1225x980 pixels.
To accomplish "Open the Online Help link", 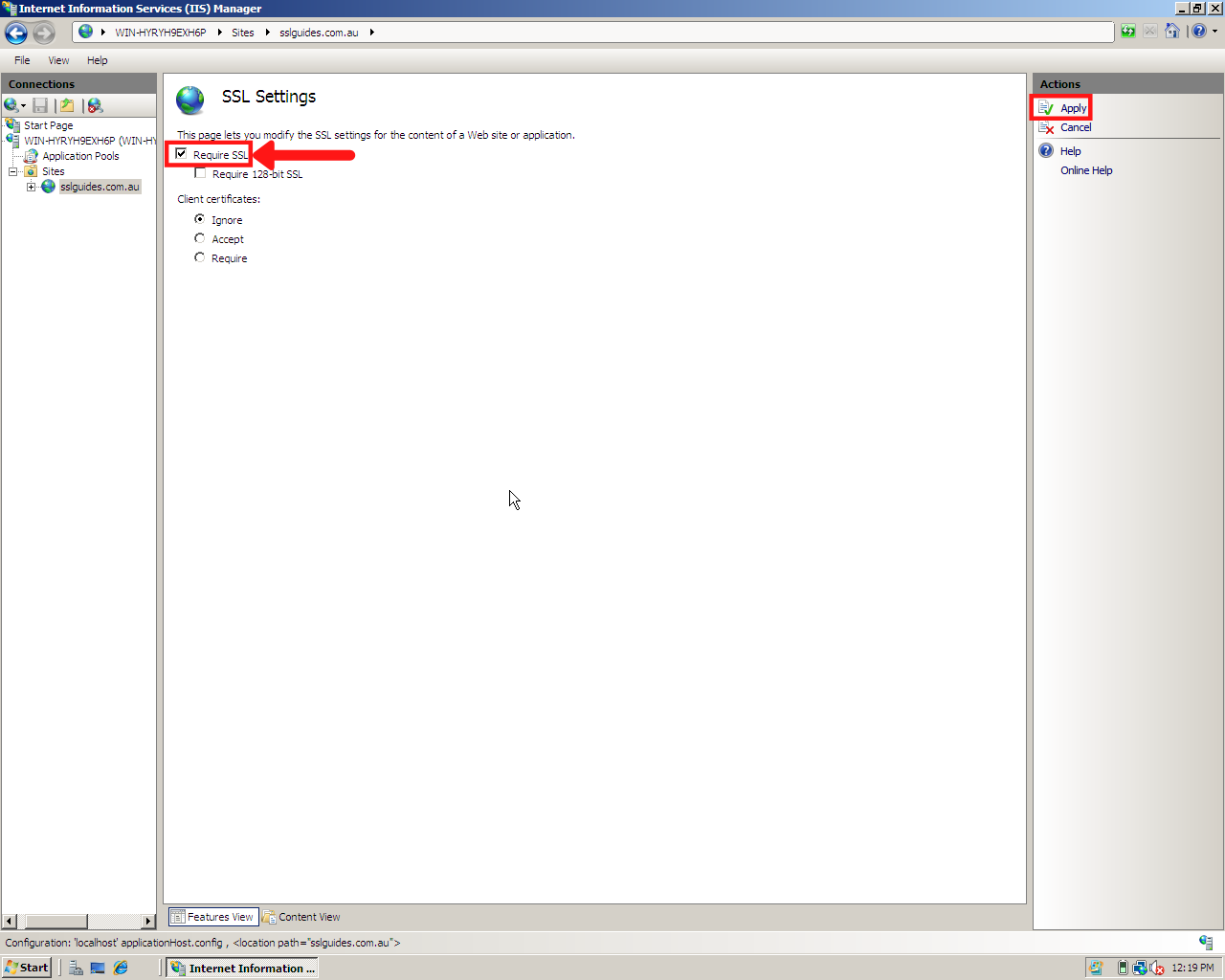I will click(x=1086, y=169).
